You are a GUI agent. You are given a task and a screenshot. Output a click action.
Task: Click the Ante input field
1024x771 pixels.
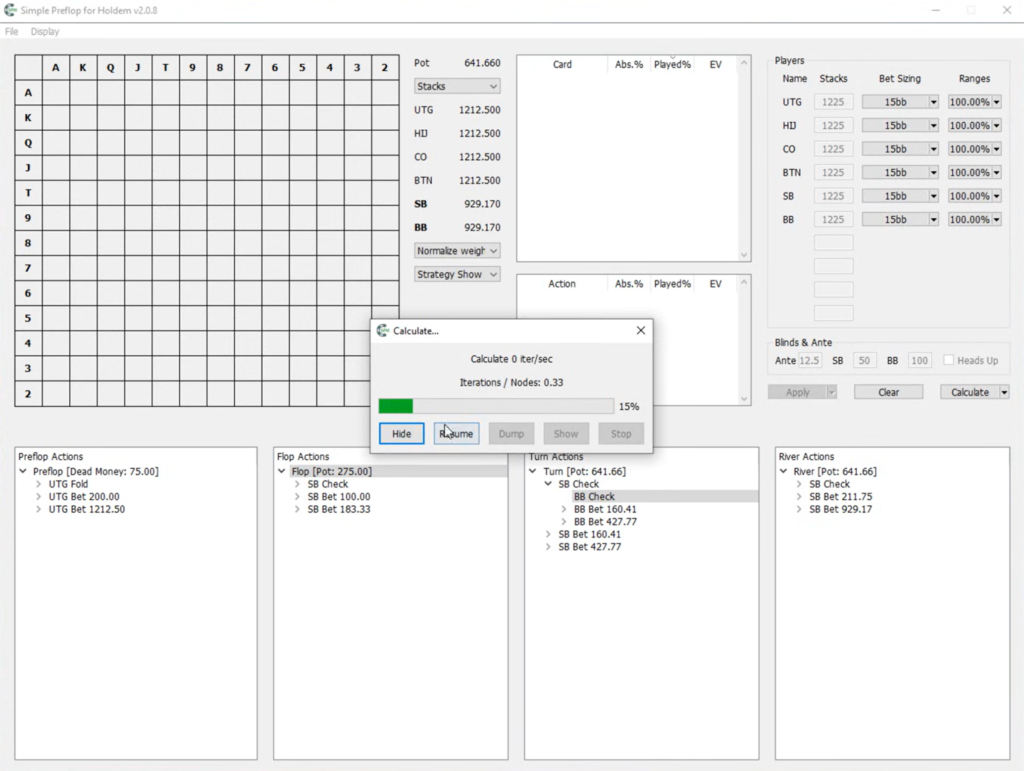[x=809, y=360]
